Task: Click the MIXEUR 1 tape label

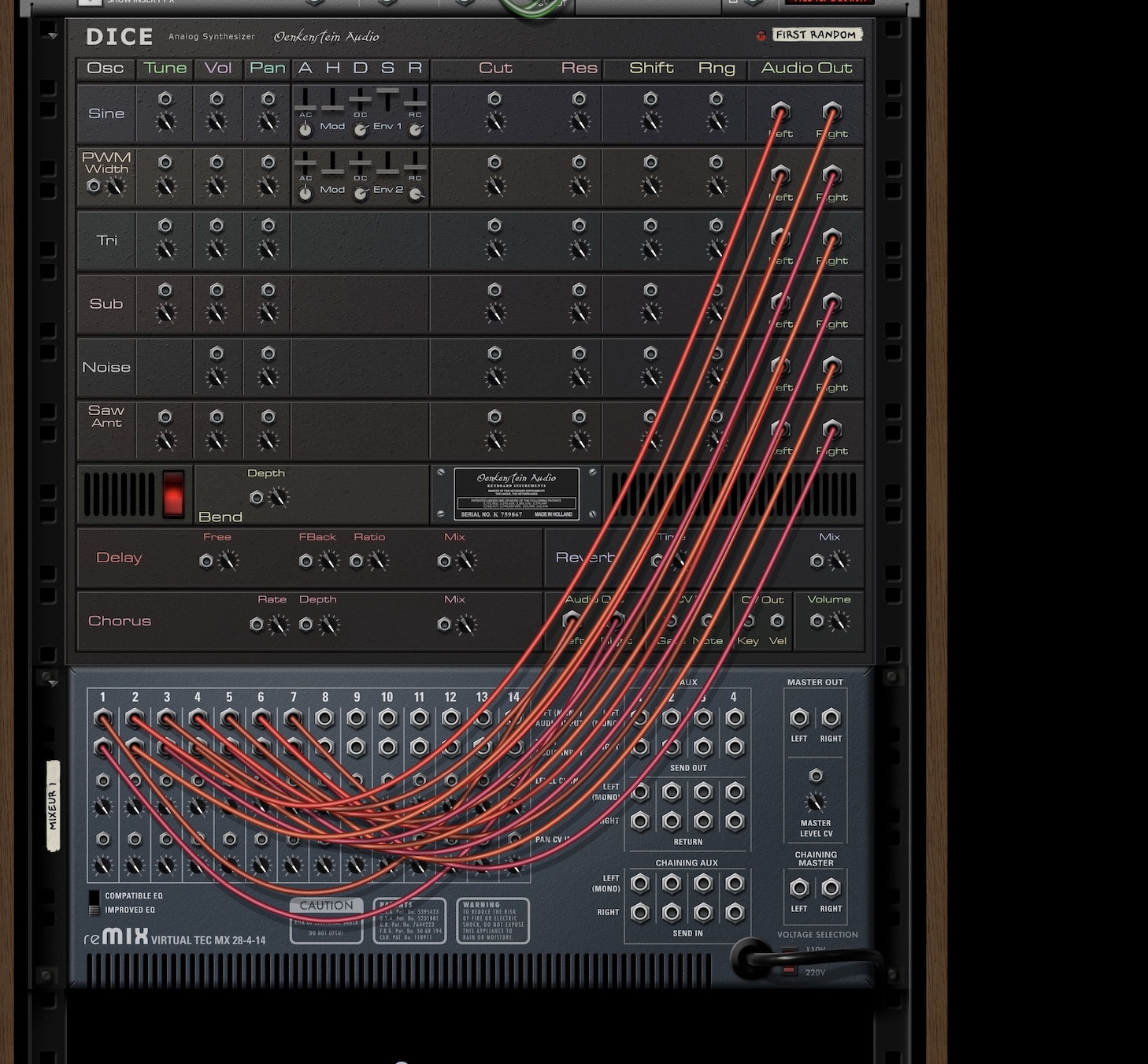Action: pyautogui.click(x=53, y=806)
